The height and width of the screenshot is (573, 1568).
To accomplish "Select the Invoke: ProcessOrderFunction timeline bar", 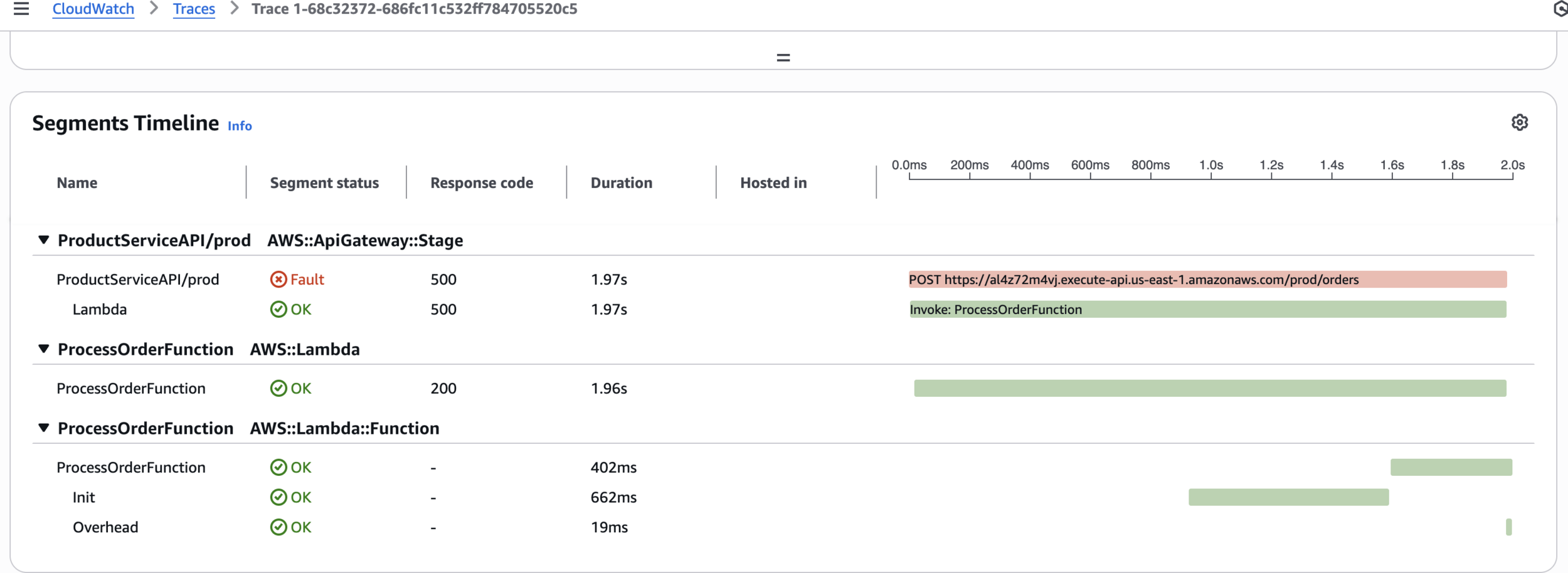I will [1207, 309].
